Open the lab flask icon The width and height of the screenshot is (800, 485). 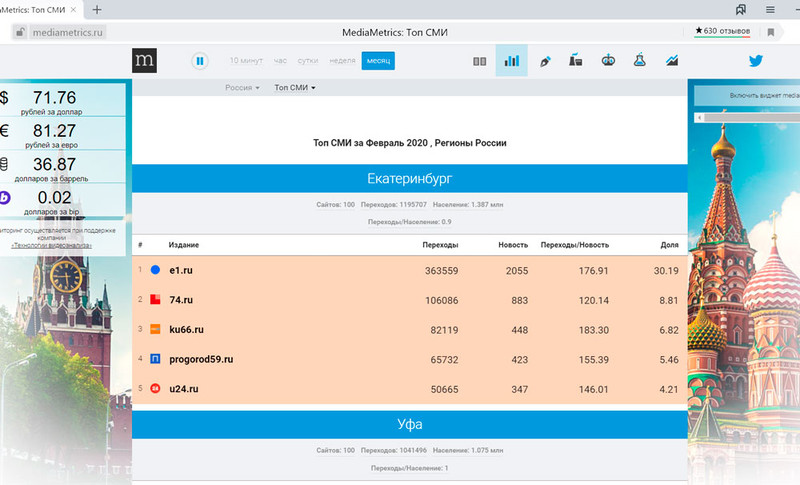pos(638,61)
